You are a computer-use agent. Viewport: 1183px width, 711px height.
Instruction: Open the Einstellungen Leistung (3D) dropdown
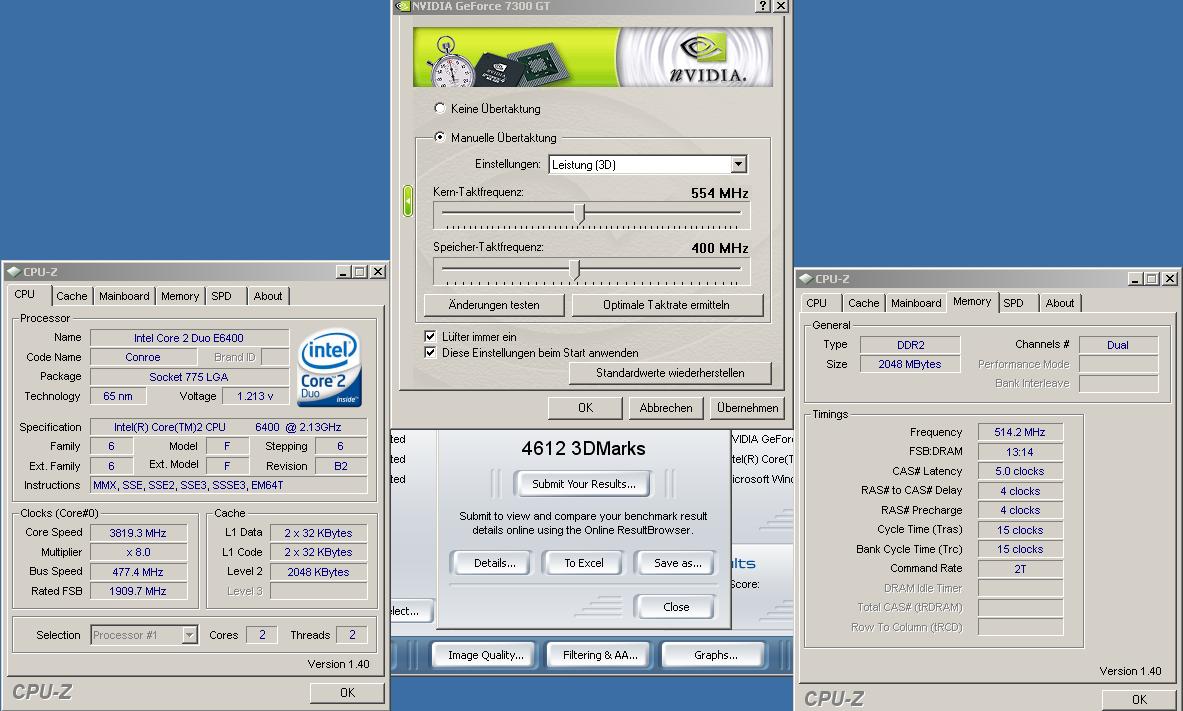[739, 165]
